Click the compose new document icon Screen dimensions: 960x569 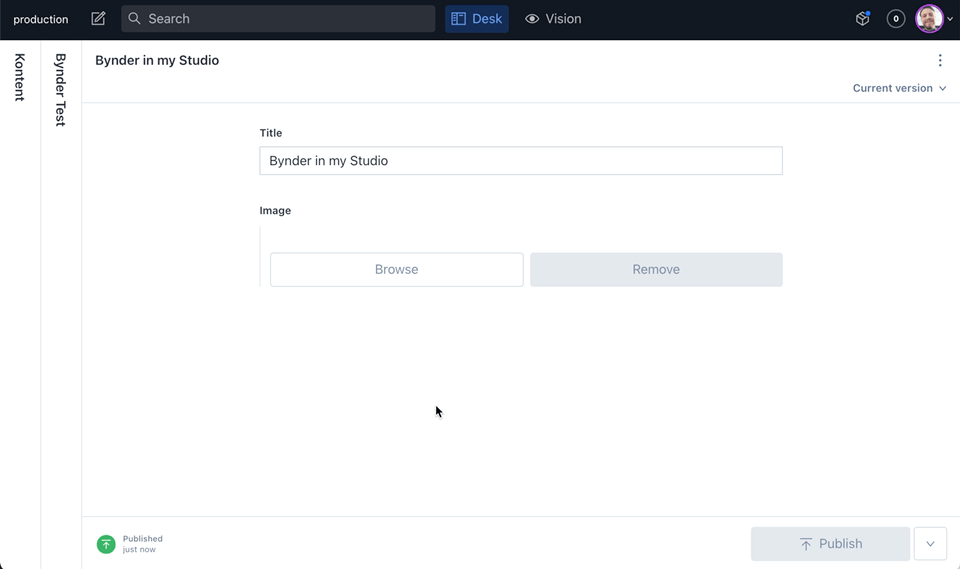coord(98,18)
